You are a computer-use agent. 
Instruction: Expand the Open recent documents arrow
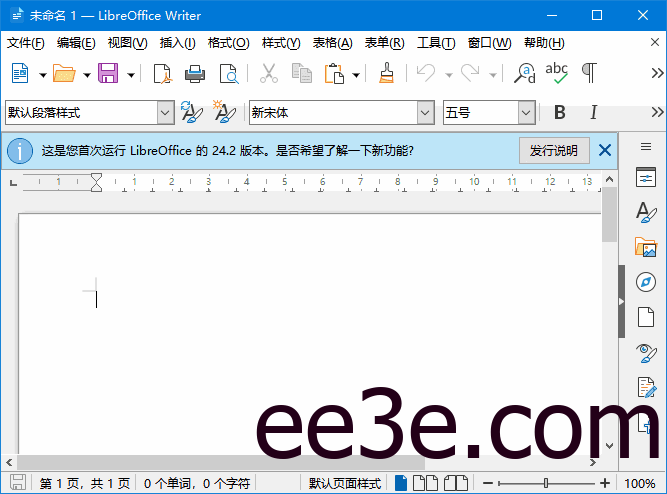click(x=87, y=75)
